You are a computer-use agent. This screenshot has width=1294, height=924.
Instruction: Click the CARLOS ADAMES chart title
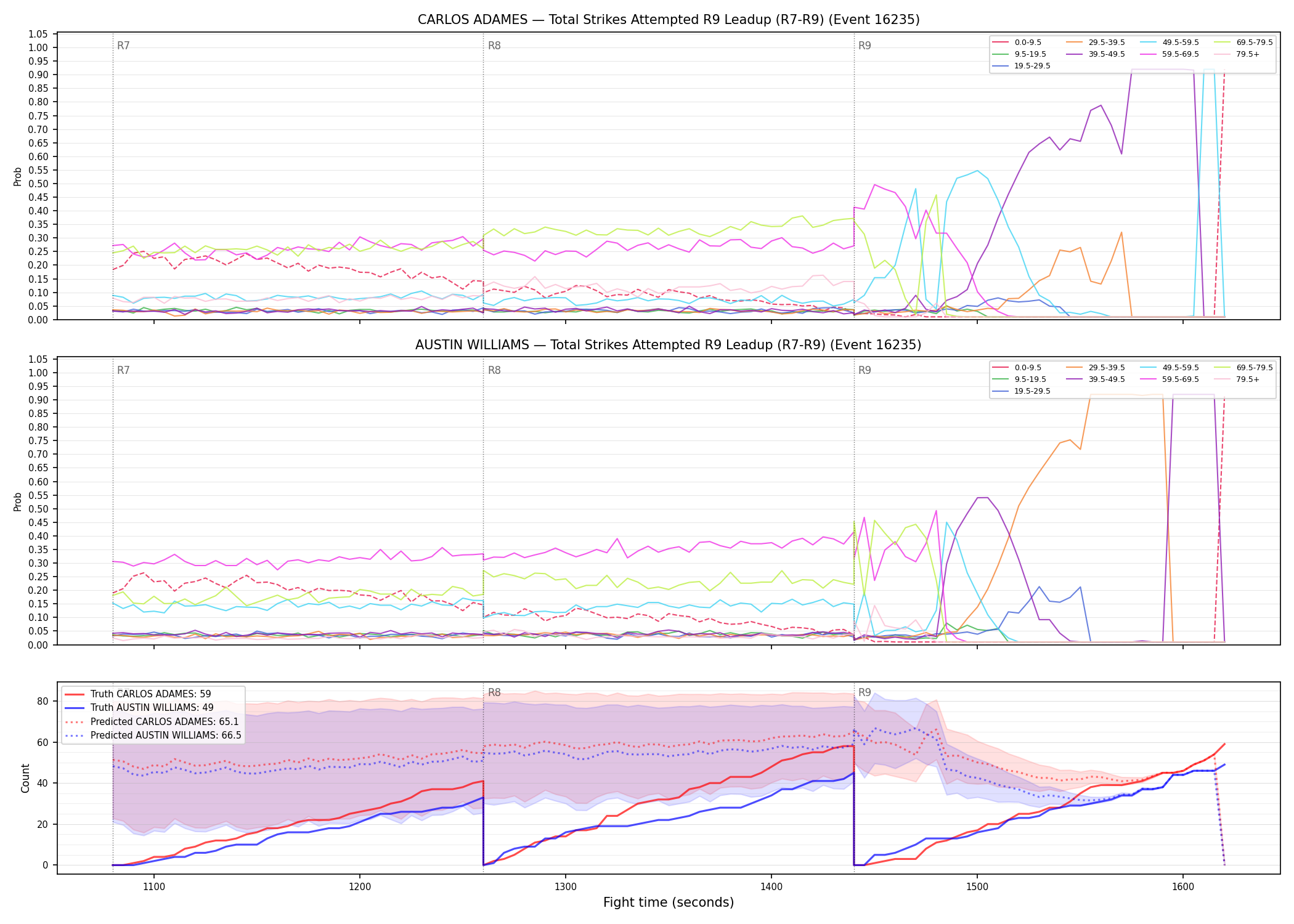pos(669,20)
